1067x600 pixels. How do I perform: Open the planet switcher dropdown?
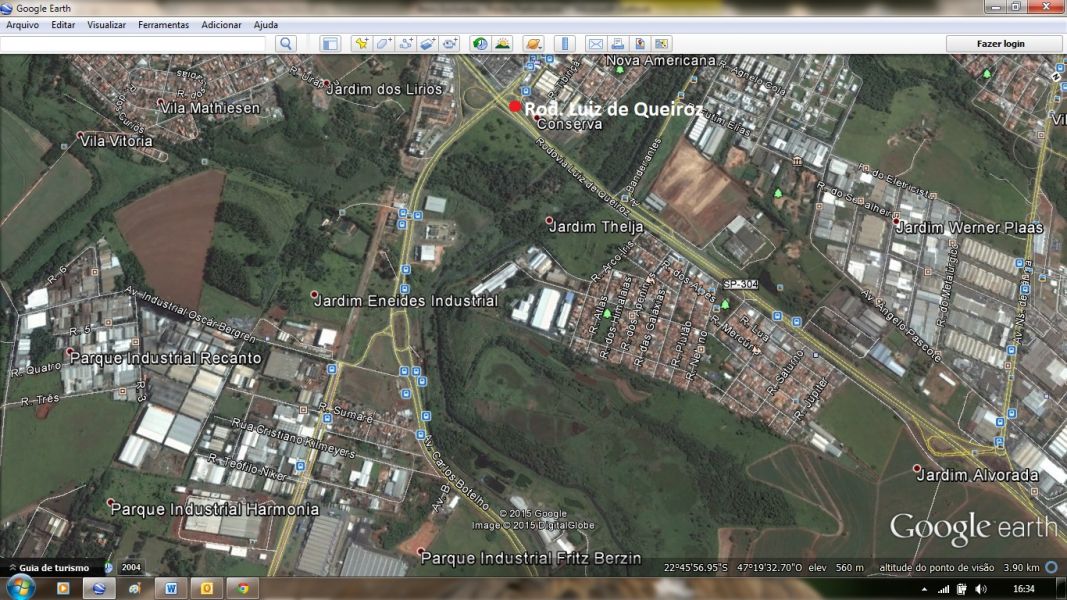533,44
